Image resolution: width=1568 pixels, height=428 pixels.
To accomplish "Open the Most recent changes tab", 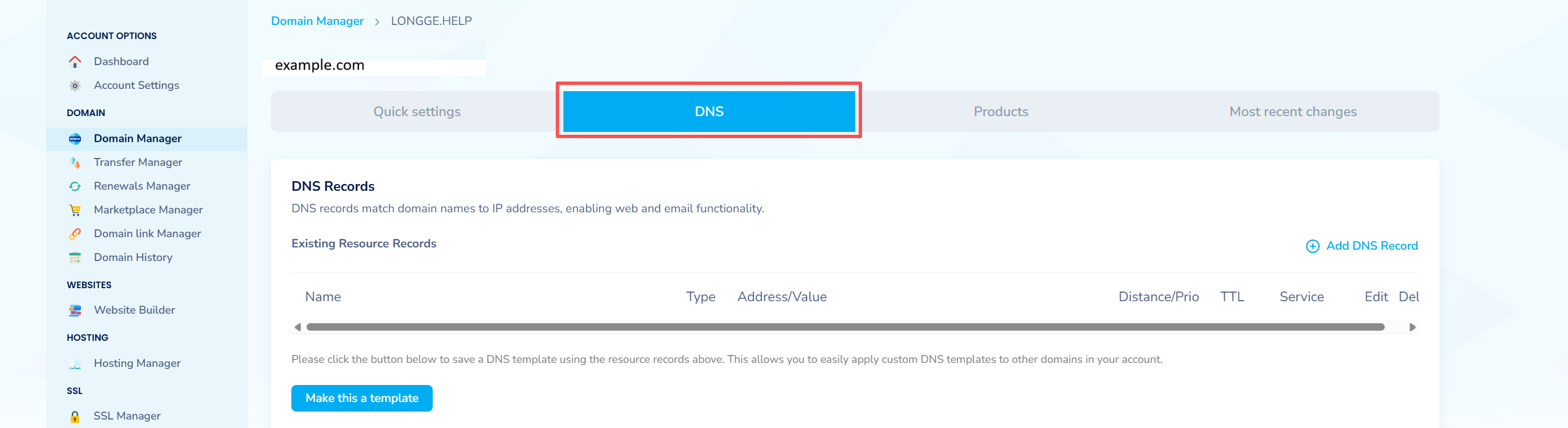I will click(x=1293, y=112).
